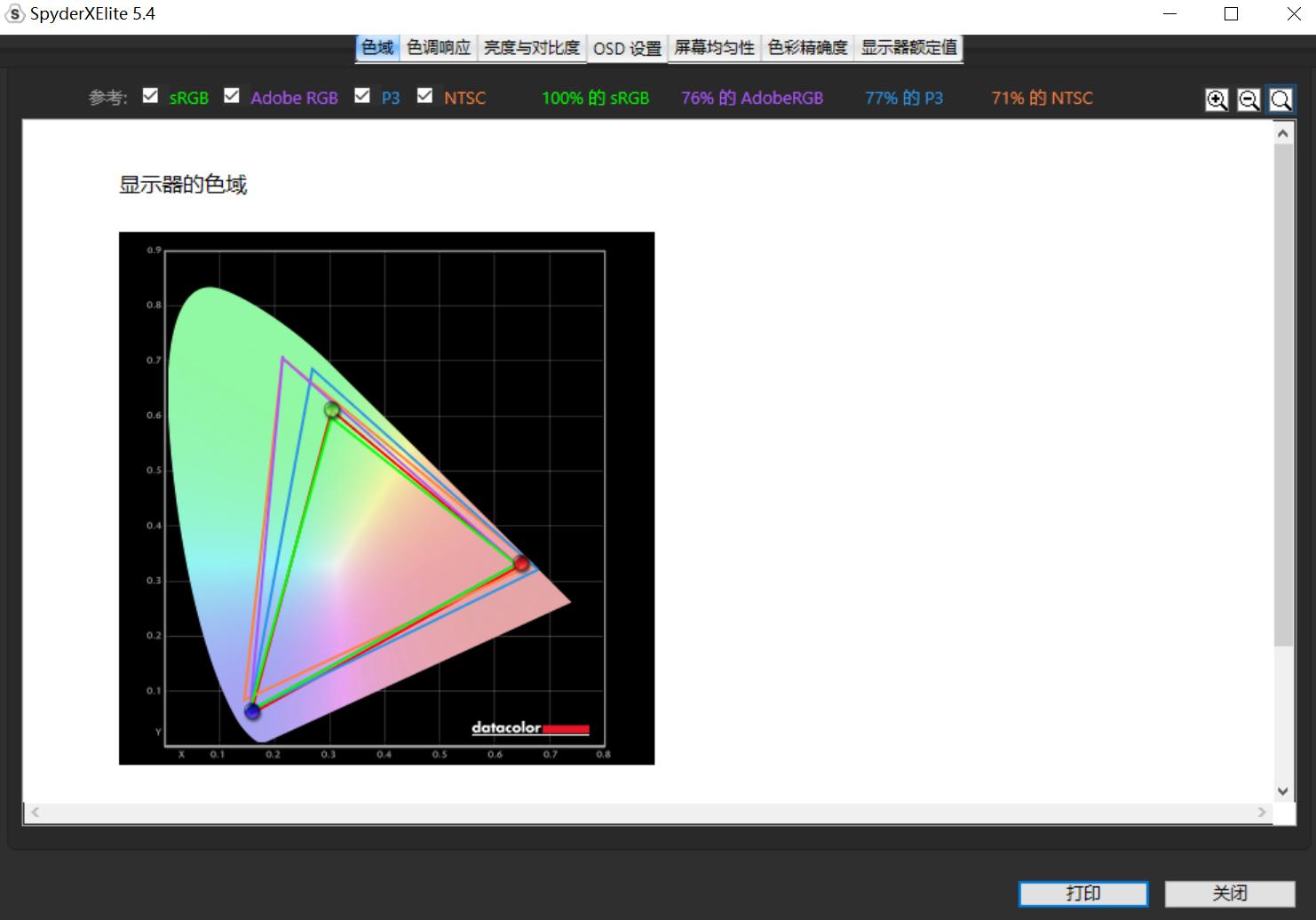Screen dimensions: 1316x920
Task: Click the 关闭 button
Action: (1231, 893)
